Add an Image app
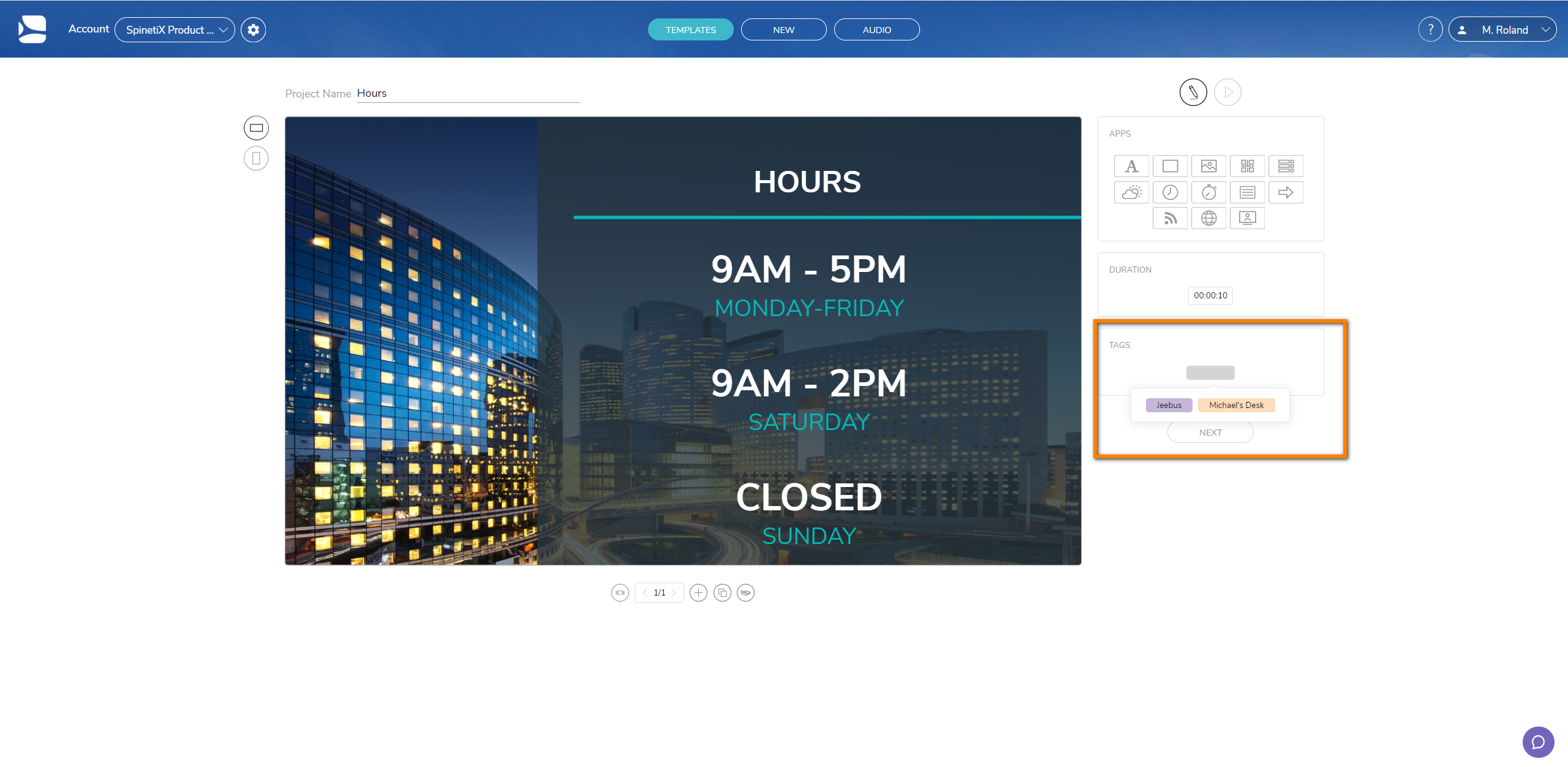The image size is (1568, 767). [1208, 166]
